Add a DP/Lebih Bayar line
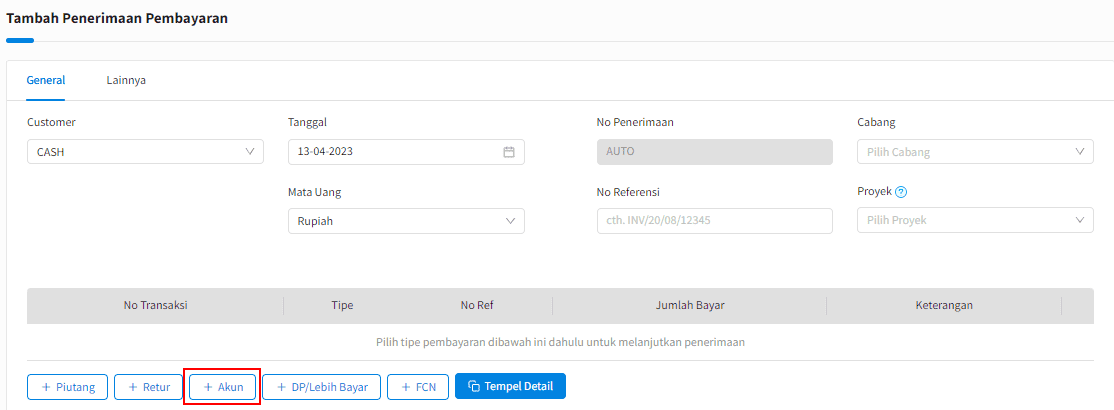 [x=322, y=387]
